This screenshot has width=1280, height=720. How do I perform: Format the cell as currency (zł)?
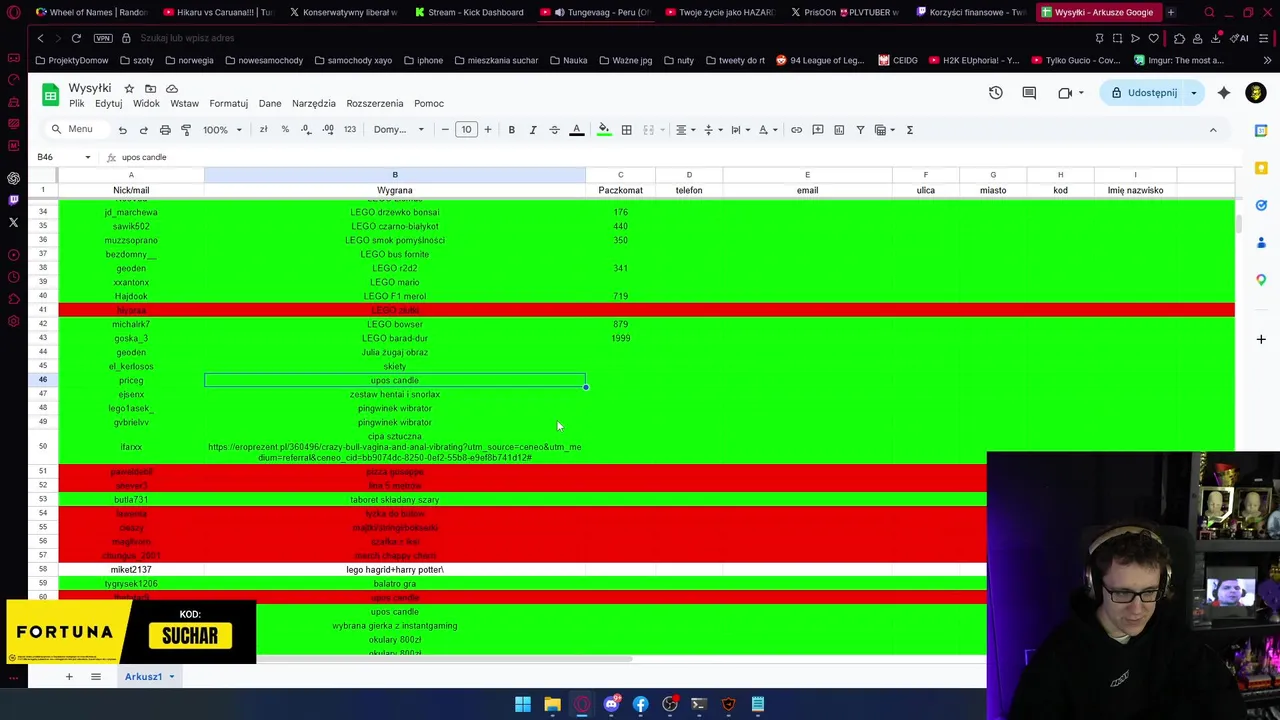[x=263, y=130]
